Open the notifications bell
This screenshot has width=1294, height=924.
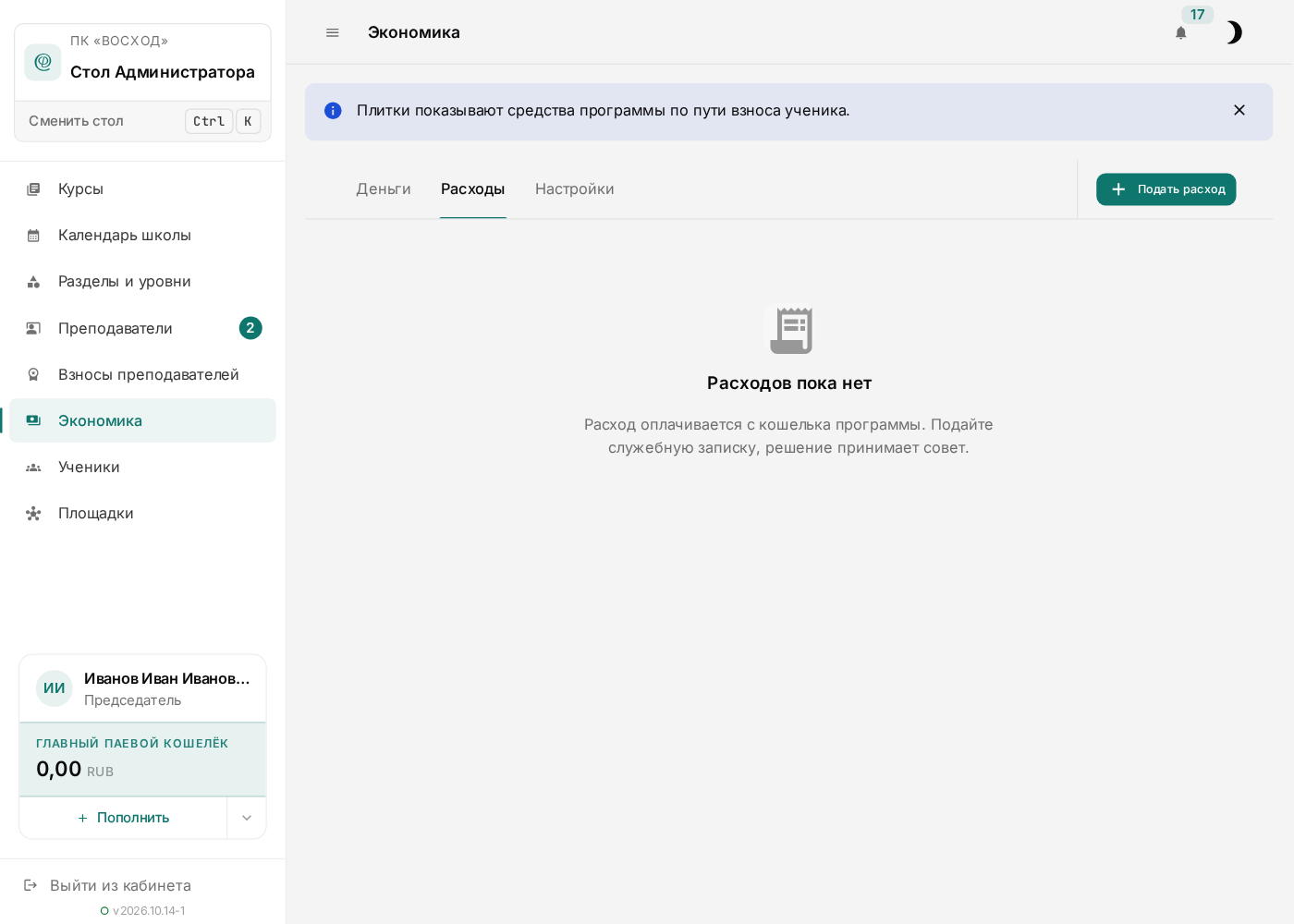coord(1180,33)
